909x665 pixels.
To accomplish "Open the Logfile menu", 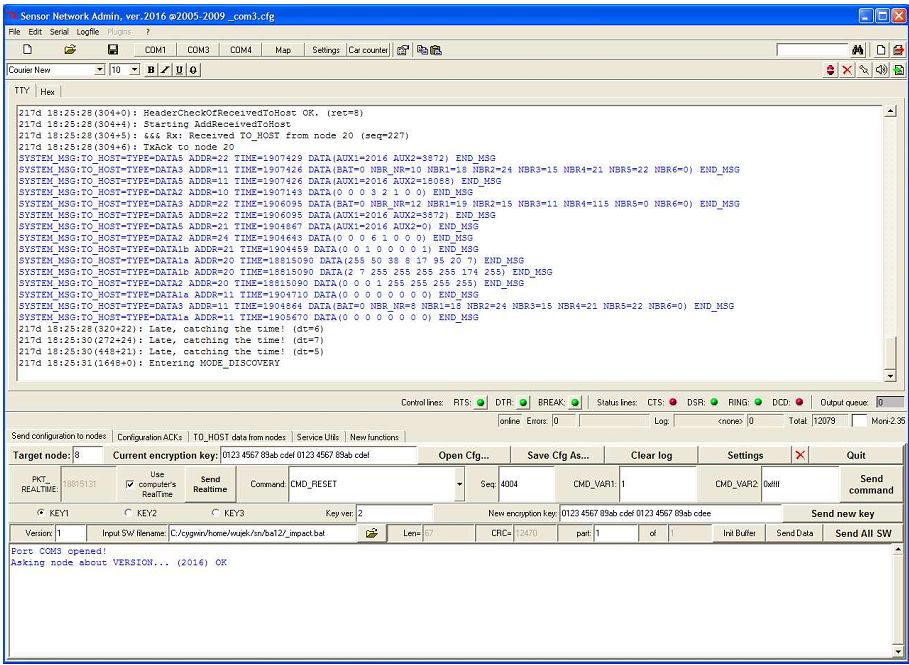I will click(x=88, y=32).
